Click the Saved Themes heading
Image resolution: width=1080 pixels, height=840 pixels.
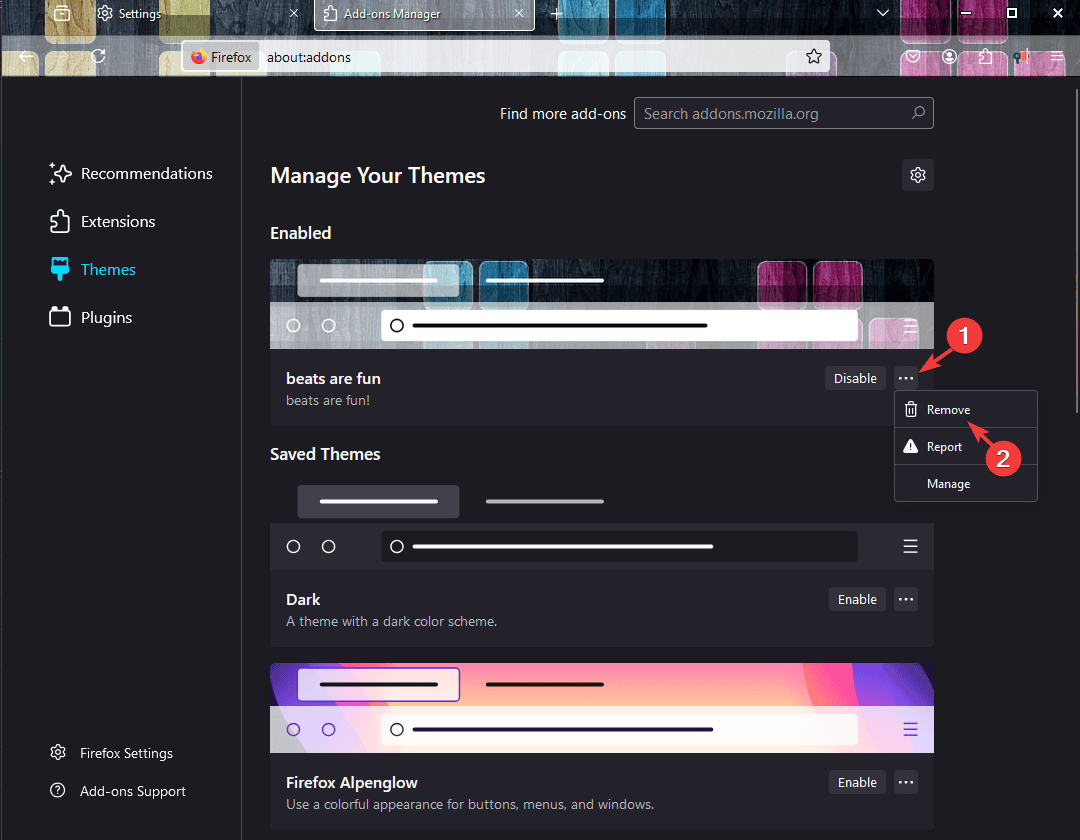coord(325,454)
